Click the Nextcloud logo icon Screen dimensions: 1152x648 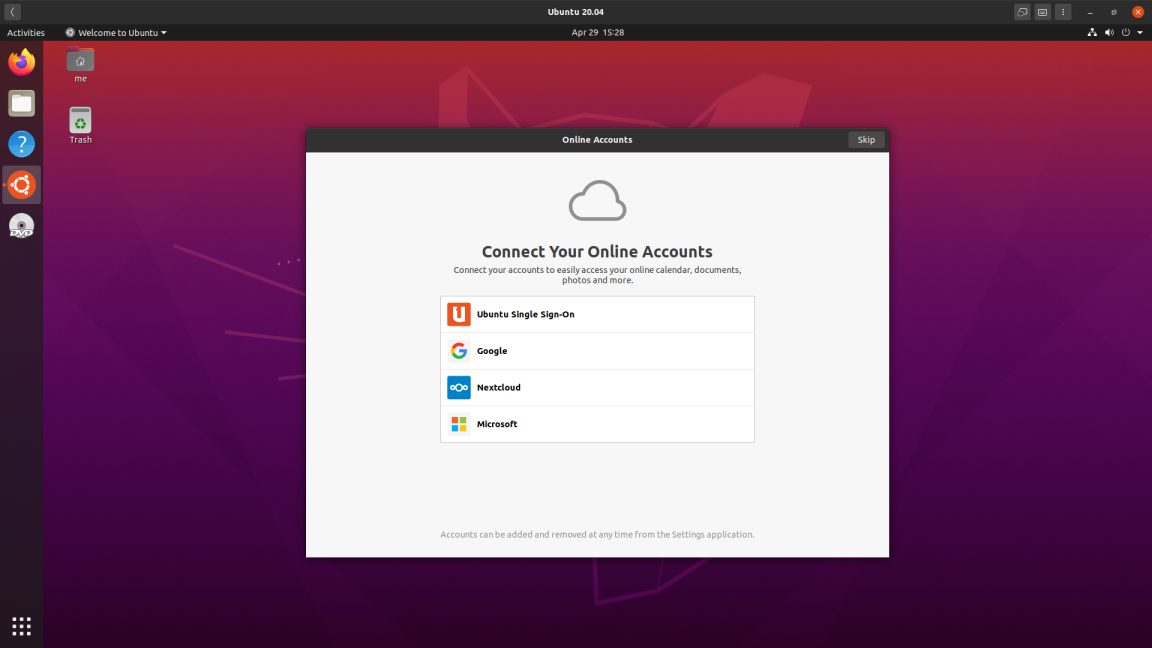click(x=458, y=387)
